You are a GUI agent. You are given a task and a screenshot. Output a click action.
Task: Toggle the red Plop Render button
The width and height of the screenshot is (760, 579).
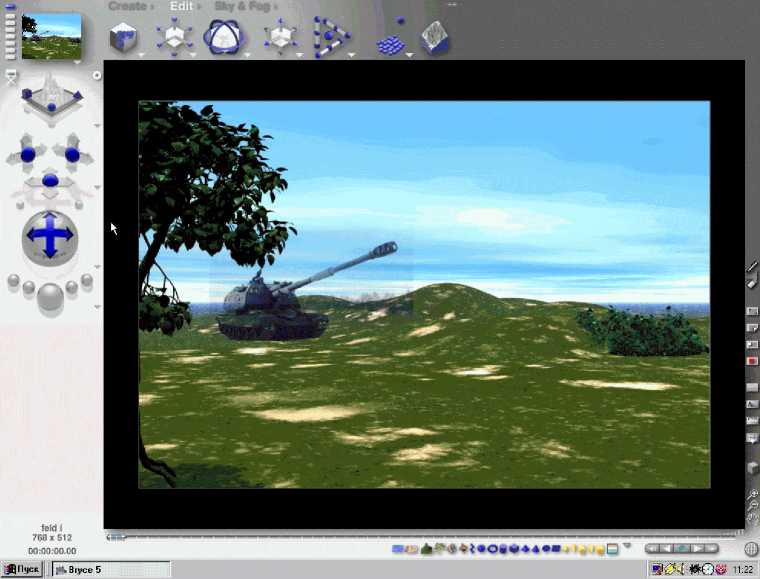point(752,361)
